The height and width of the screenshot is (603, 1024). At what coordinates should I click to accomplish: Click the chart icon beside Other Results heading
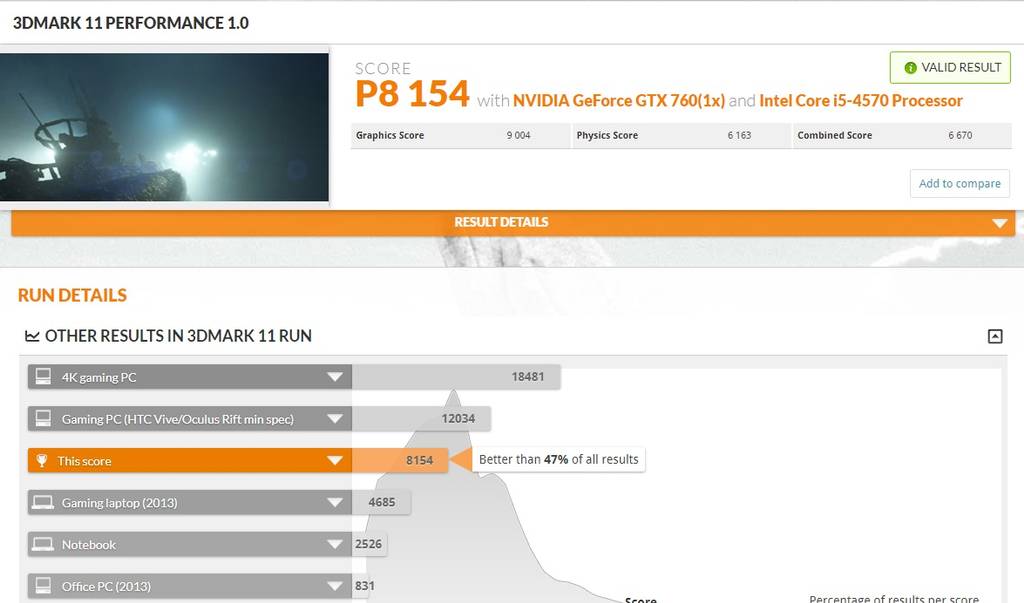tap(32, 336)
